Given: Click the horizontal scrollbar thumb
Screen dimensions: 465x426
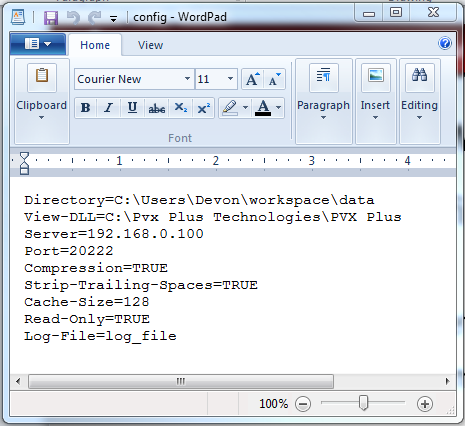Looking at the screenshot, I should tap(181, 381).
